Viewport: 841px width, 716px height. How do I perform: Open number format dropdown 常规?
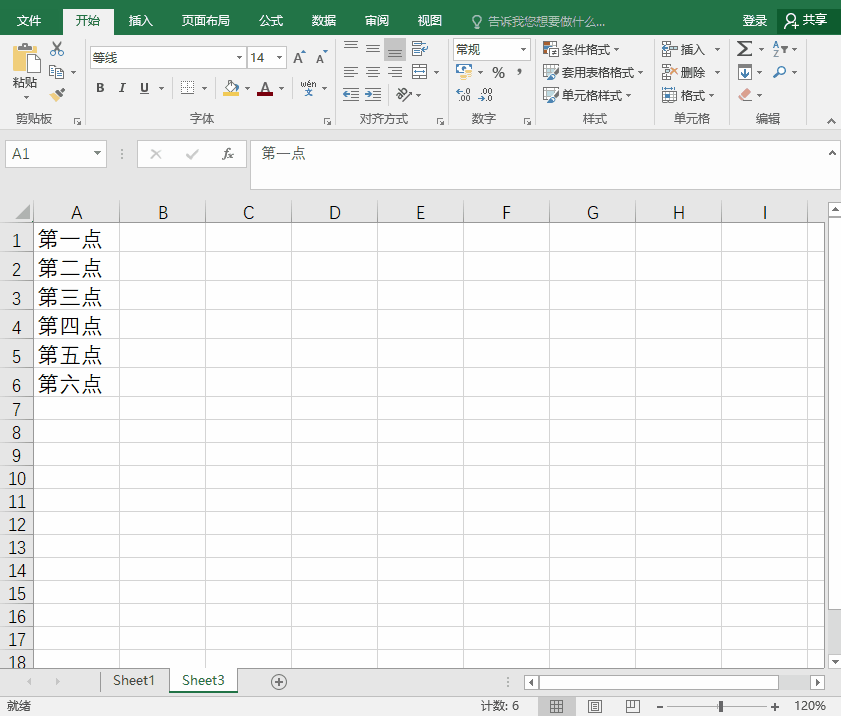[x=523, y=49]
